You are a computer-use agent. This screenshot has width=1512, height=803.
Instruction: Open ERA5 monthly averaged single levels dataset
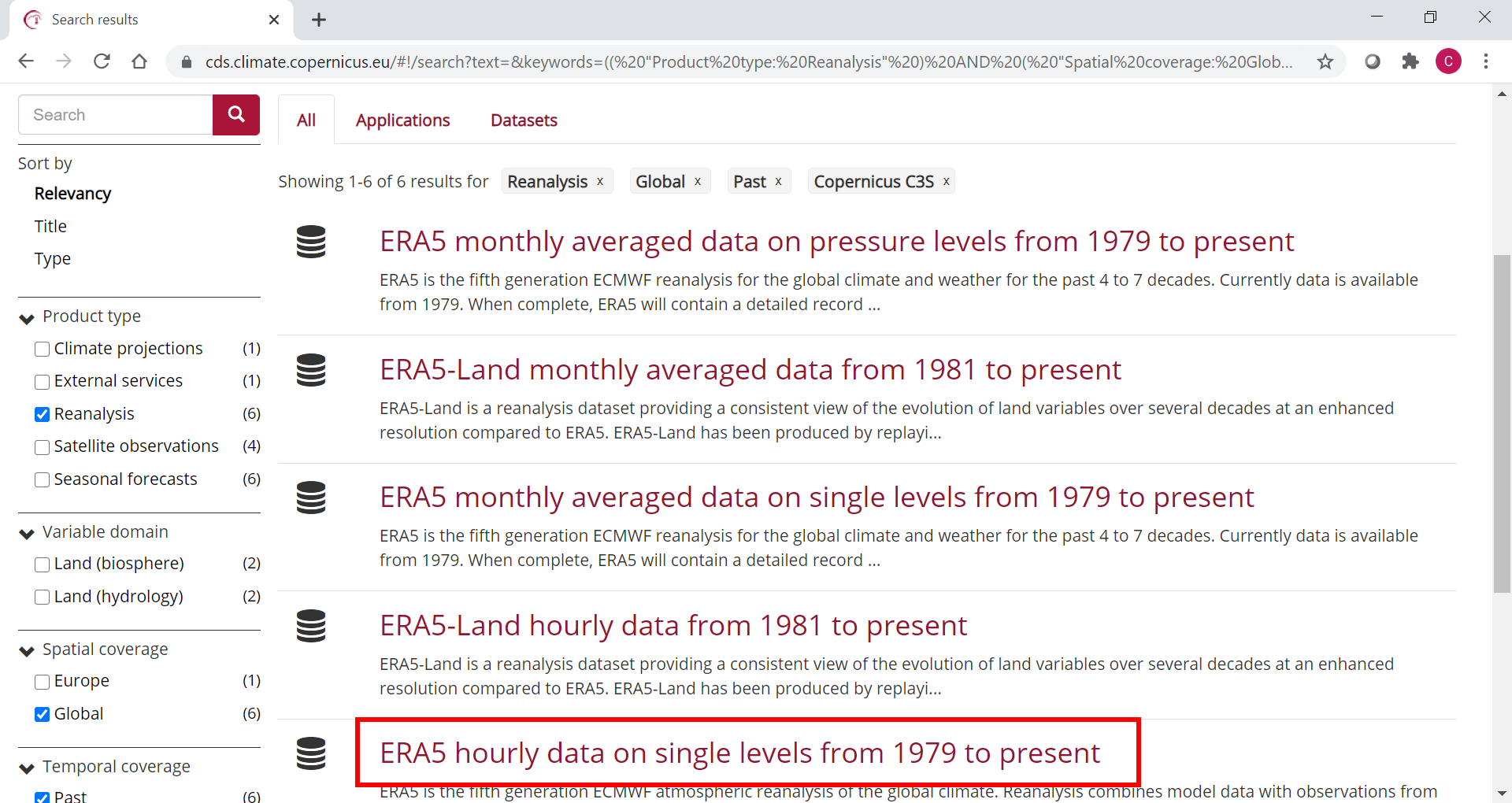click(817, 497)
